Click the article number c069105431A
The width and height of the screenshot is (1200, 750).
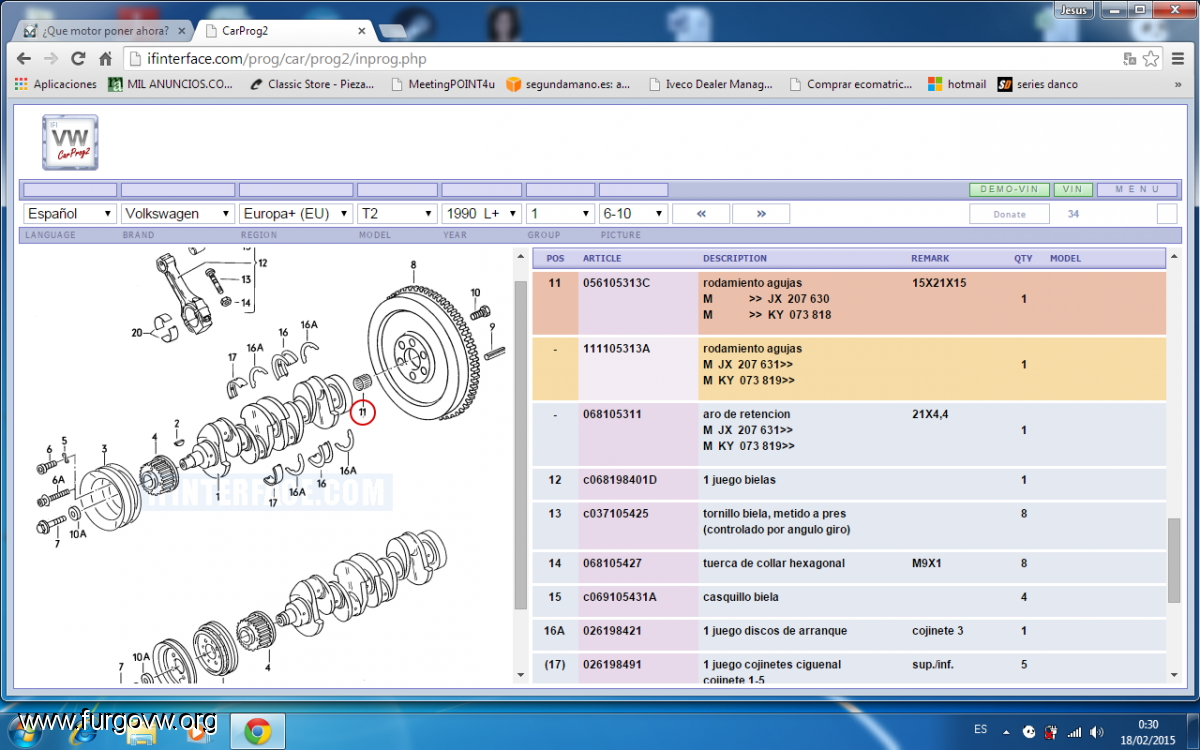[620, 597]
